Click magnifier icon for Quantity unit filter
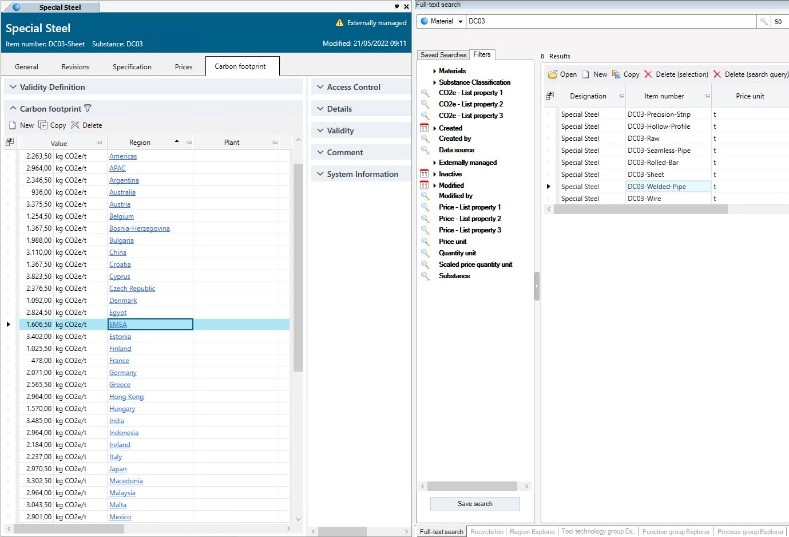 (x=425, y=253)
